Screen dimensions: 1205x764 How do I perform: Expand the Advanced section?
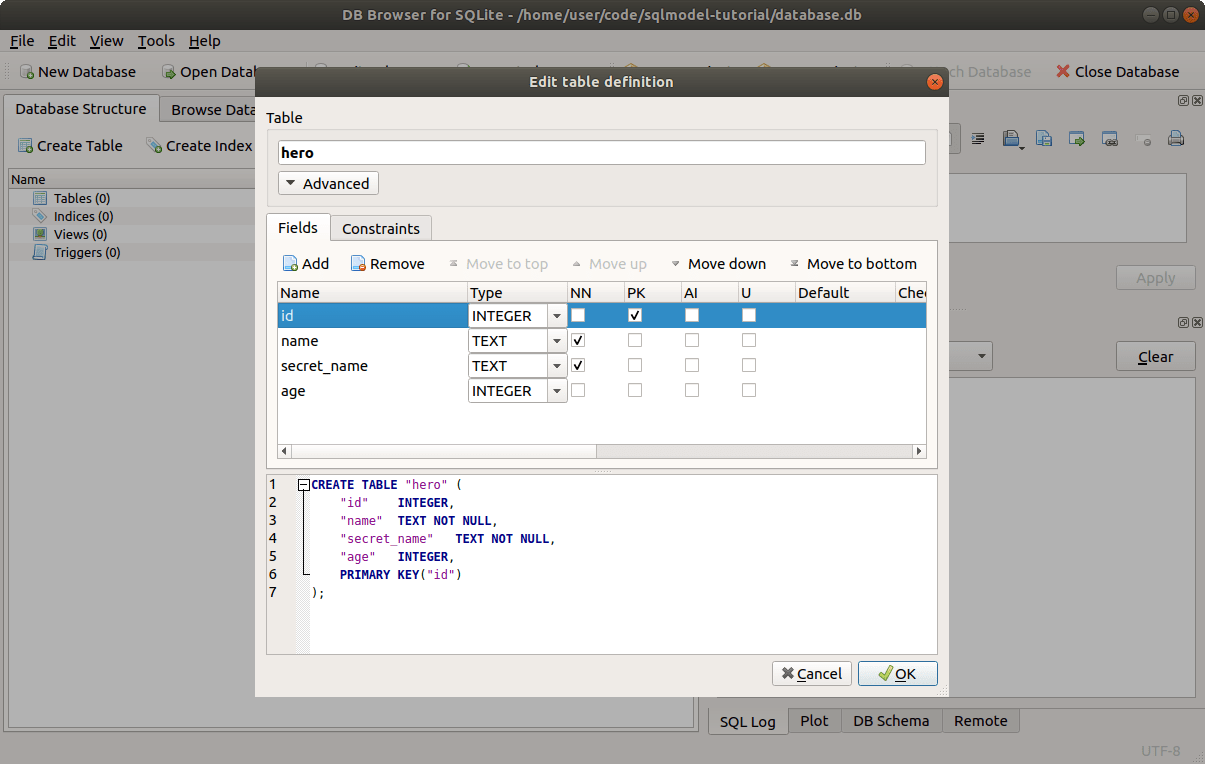(x=328, y=183)
